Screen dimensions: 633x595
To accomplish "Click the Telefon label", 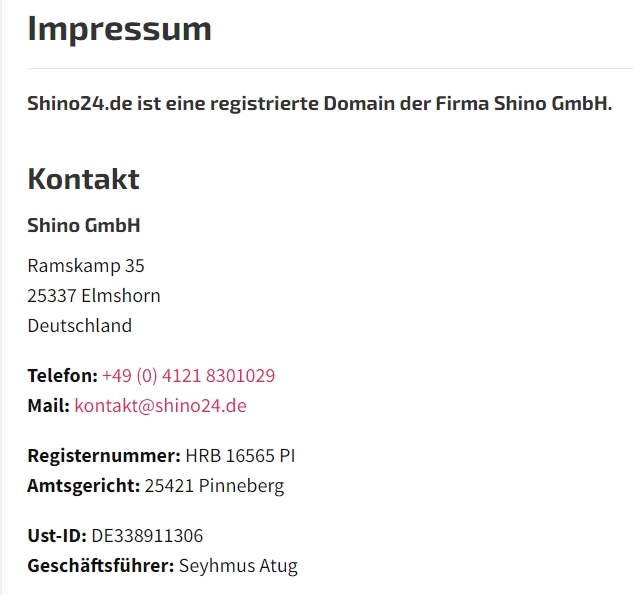I will coord(63,376).
